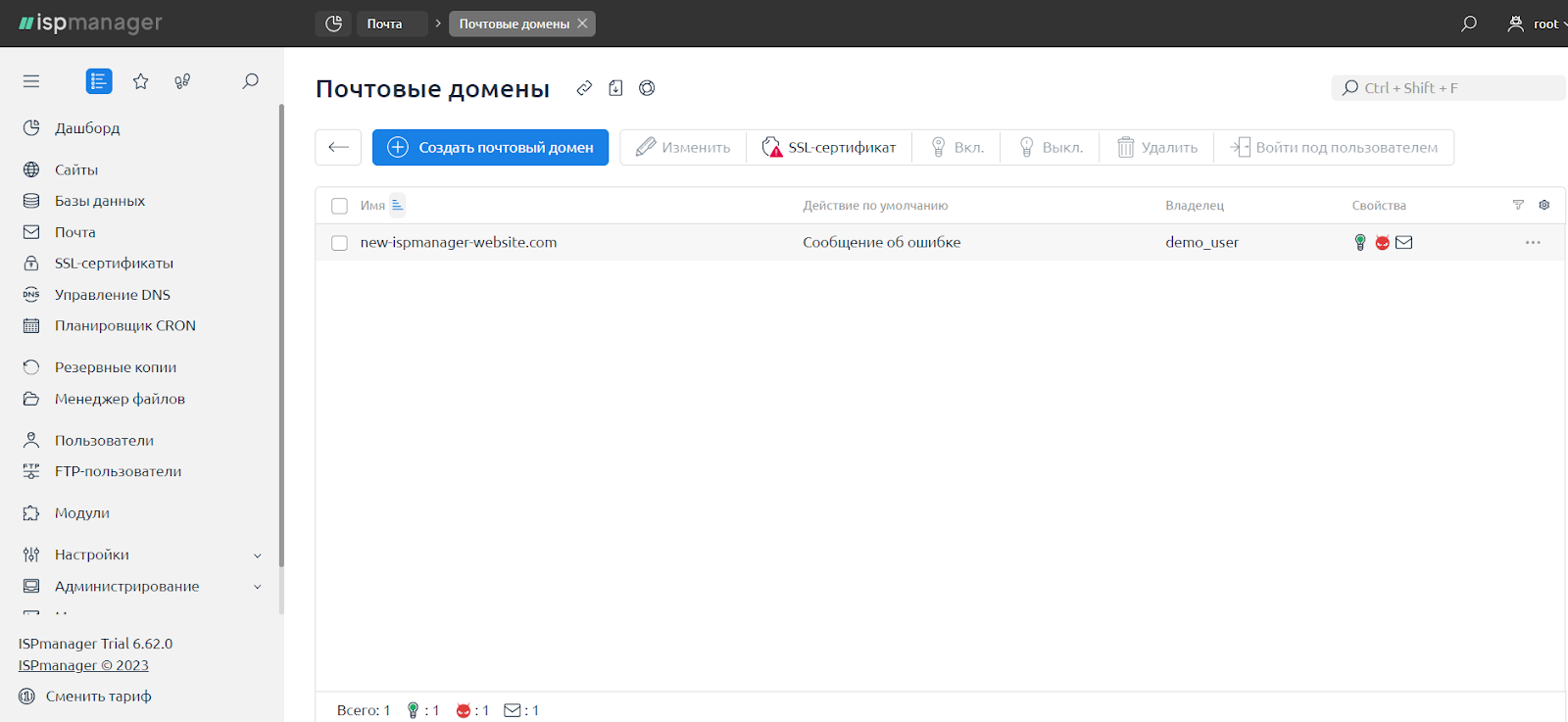The image size is (1568, 722).
Task: Open the dashboard pie icon in breadcrumb bar
Action: (333, 24)
